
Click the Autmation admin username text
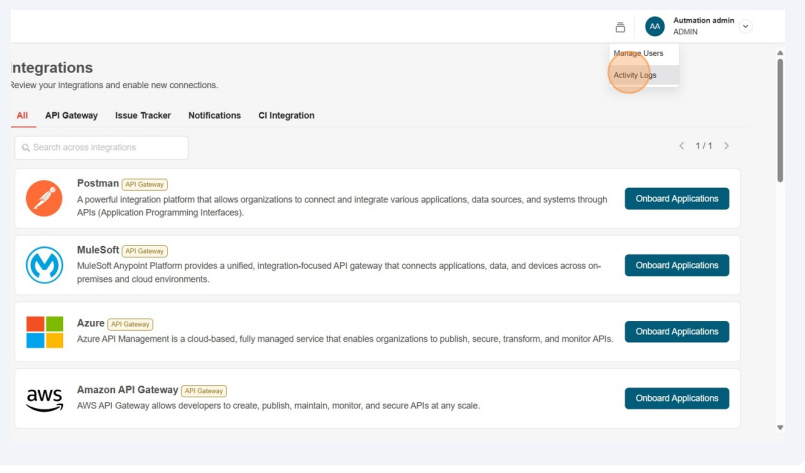[x=703, y=21]
